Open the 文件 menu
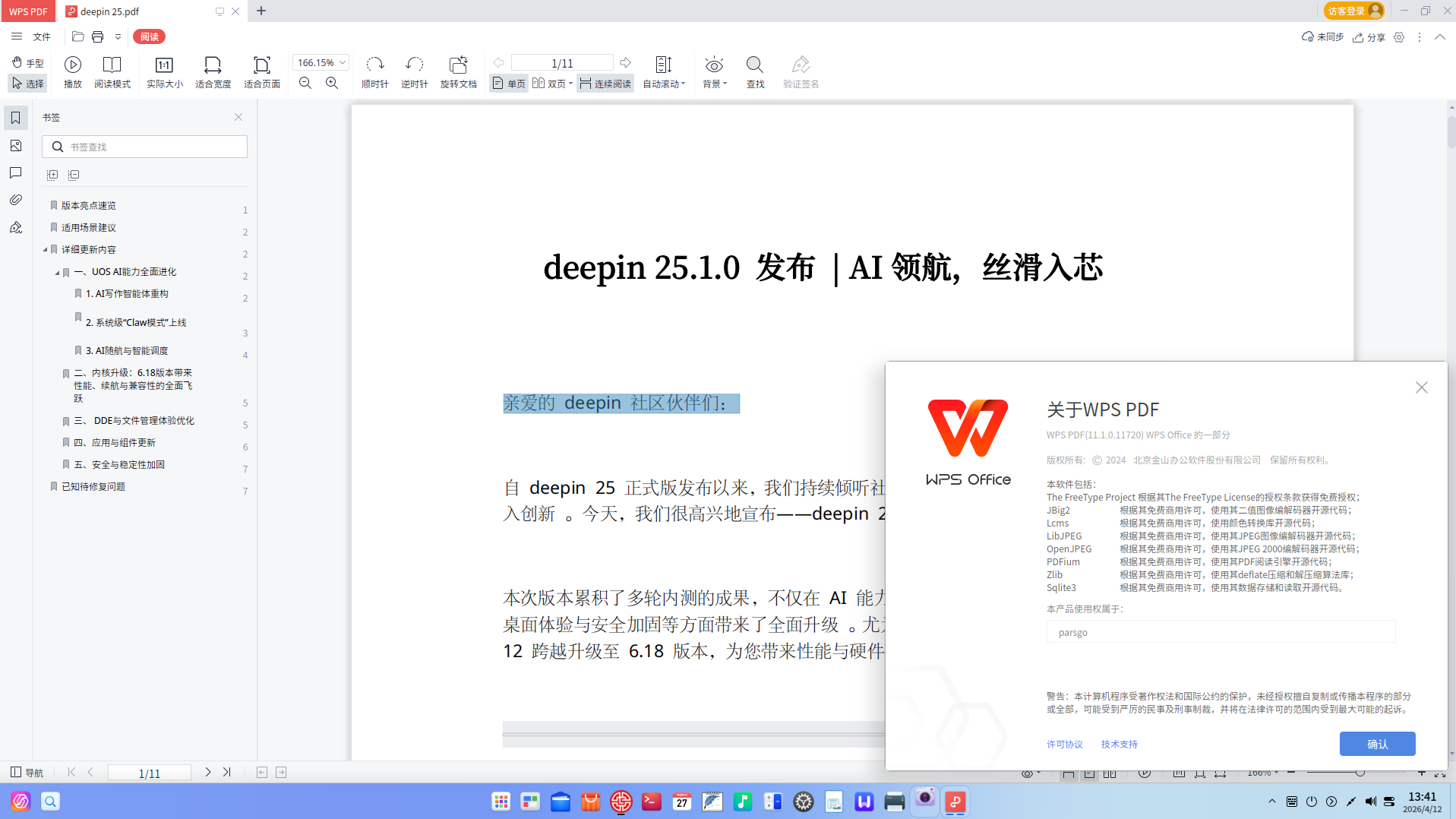The width and height of the screenshot is (1456, 819). point(42,36)
